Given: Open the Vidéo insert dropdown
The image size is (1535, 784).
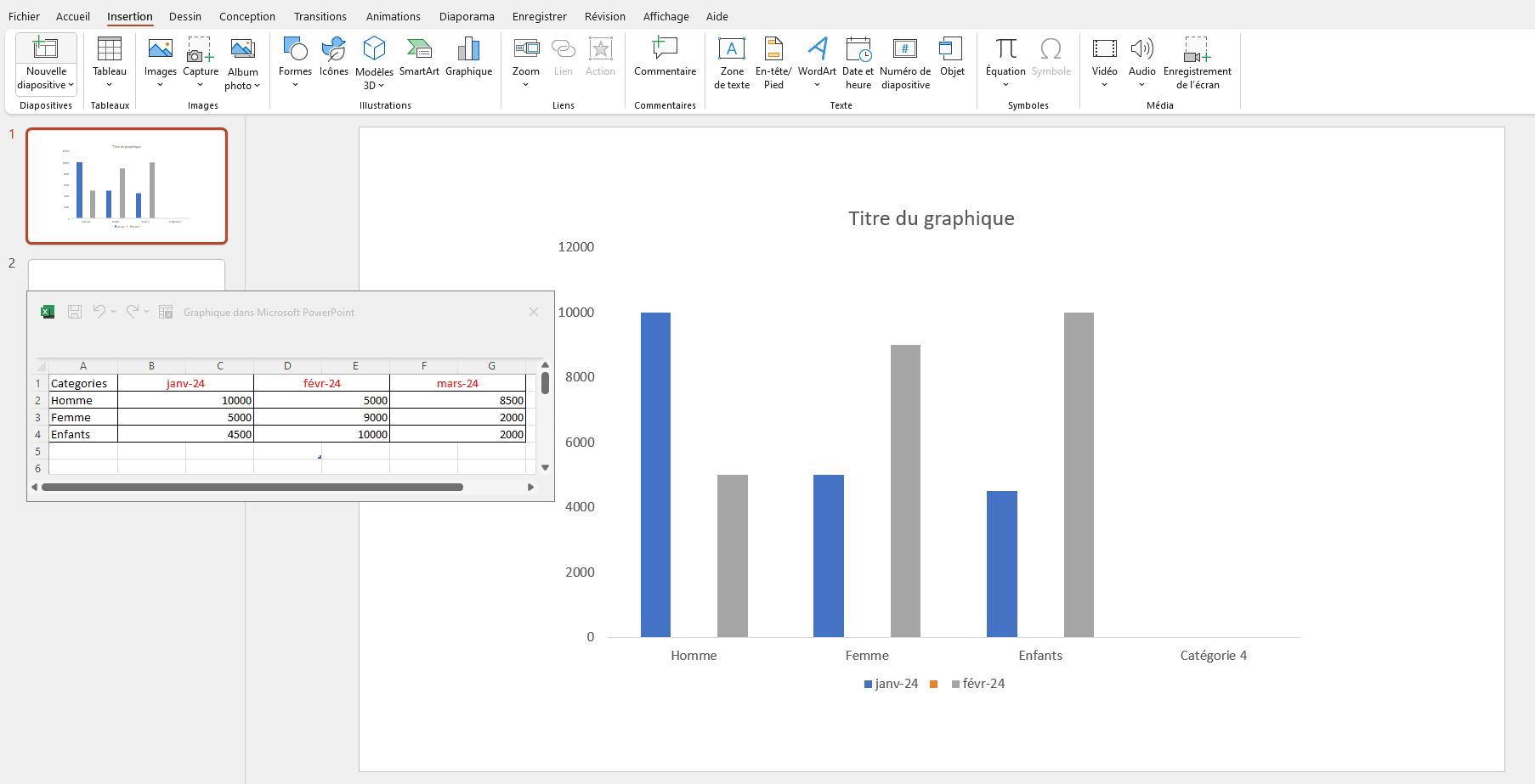Looking at the screenshot, I should (1104, 61).
